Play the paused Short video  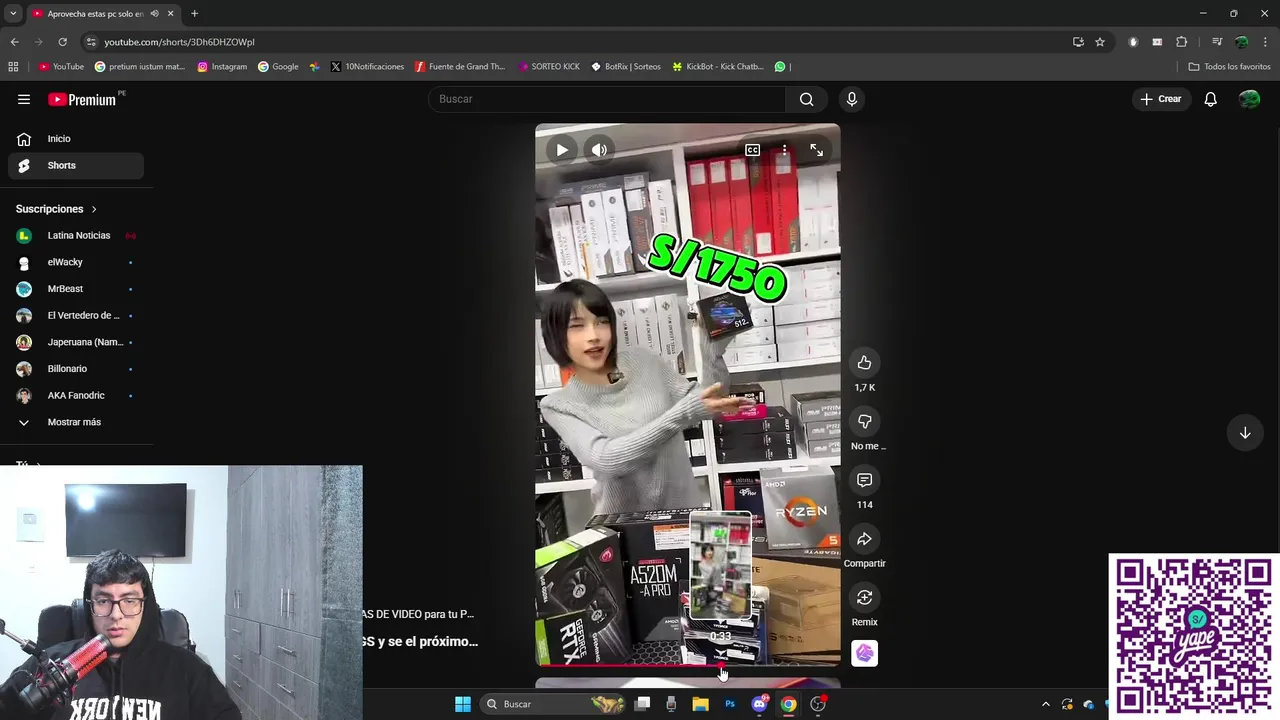point(562,150)
